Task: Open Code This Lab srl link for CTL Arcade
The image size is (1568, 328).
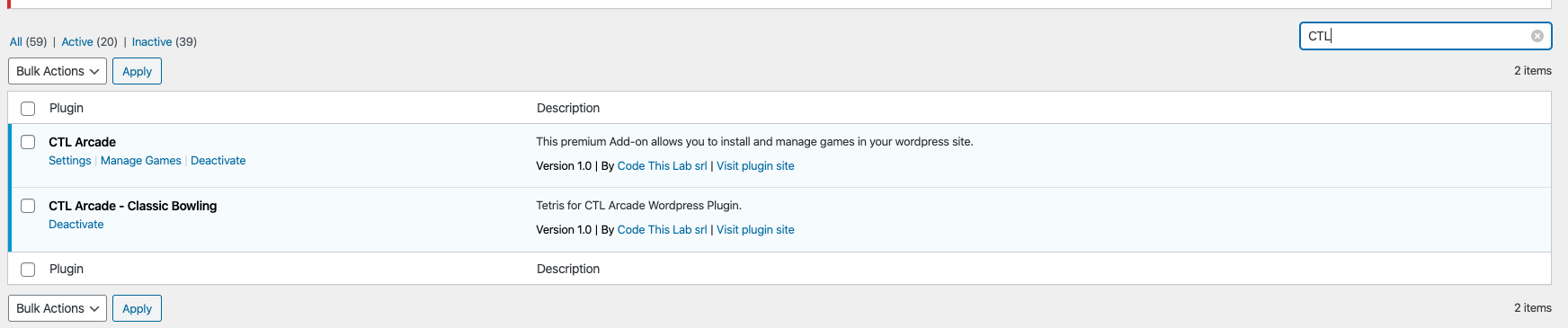Action: (663, 165)
